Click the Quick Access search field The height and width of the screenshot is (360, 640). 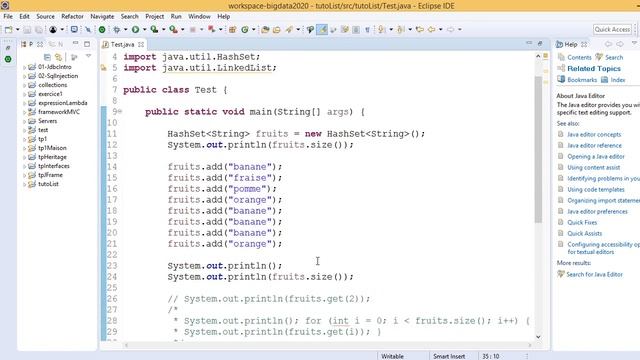click(612, 29)
